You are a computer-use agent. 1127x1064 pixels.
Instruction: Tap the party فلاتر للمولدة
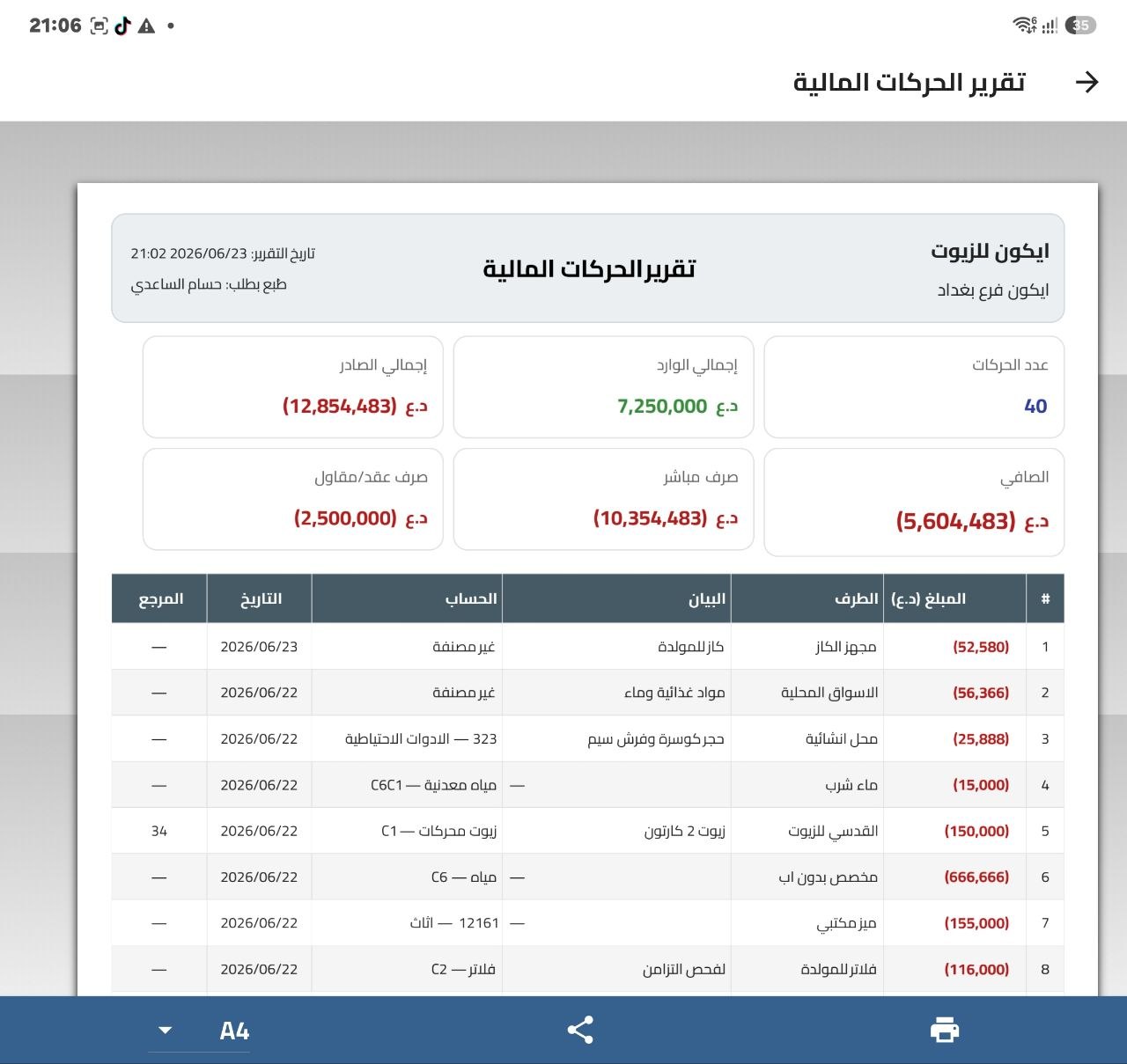pos(838,969)
